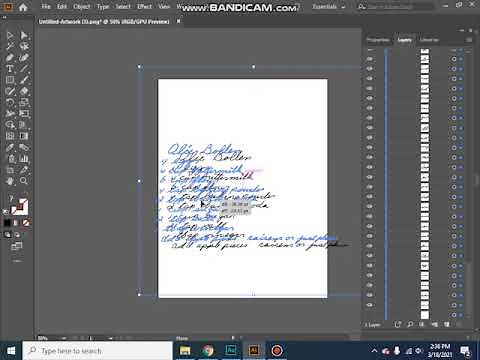This screenshot has height=360, width=480.
Task: Select the Eyedropper tool
Action: coord(10,147)
